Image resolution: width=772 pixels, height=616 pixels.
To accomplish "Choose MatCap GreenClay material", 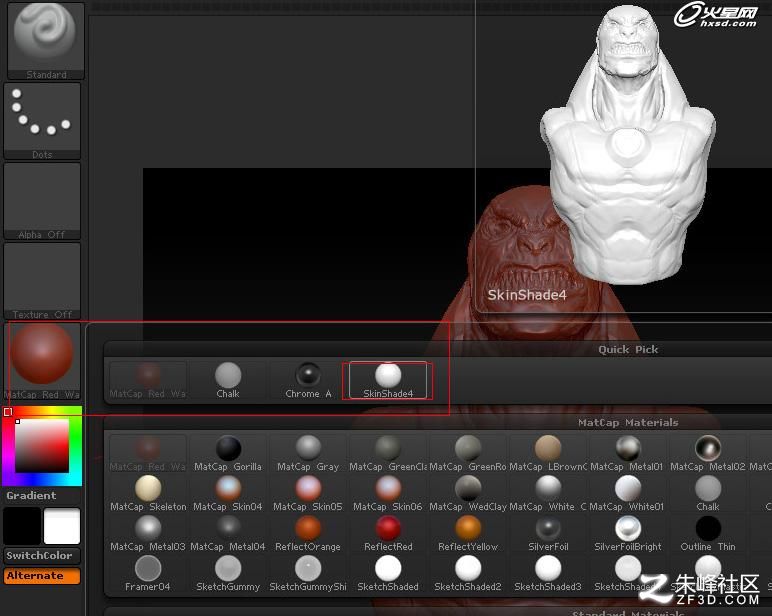I will pos(388,453).
